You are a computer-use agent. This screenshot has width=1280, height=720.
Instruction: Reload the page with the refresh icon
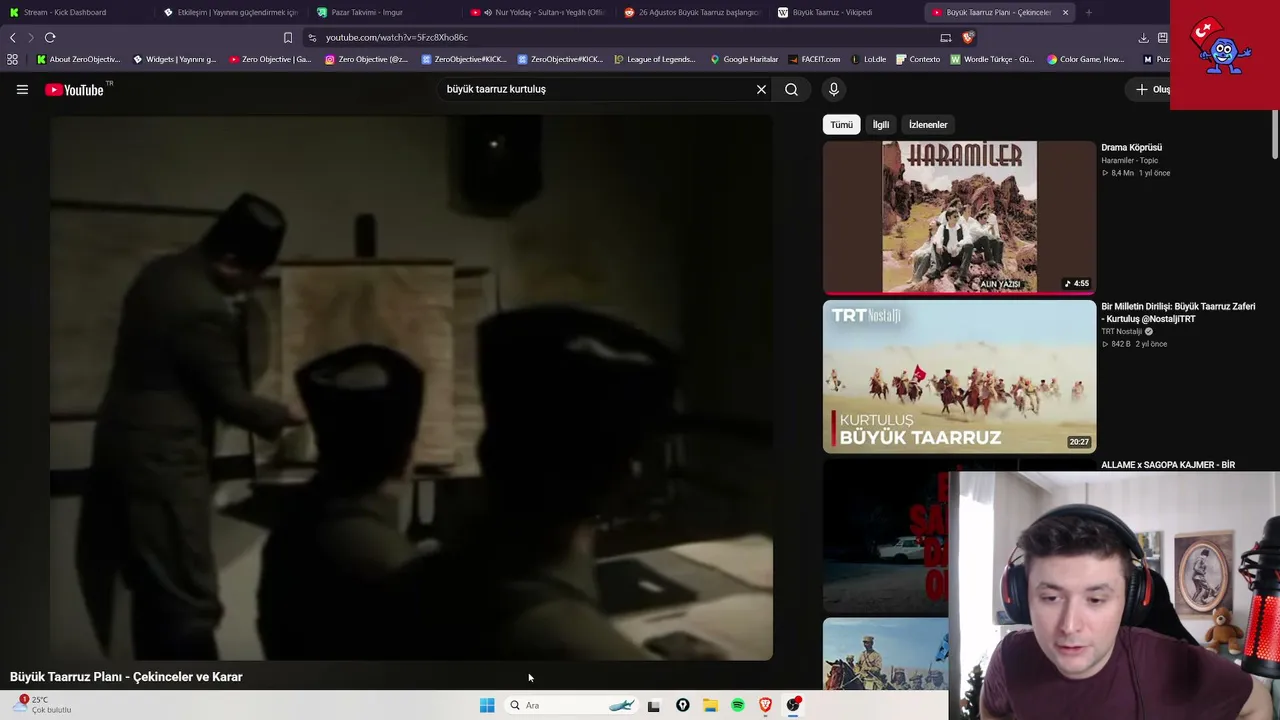point(50,37)
